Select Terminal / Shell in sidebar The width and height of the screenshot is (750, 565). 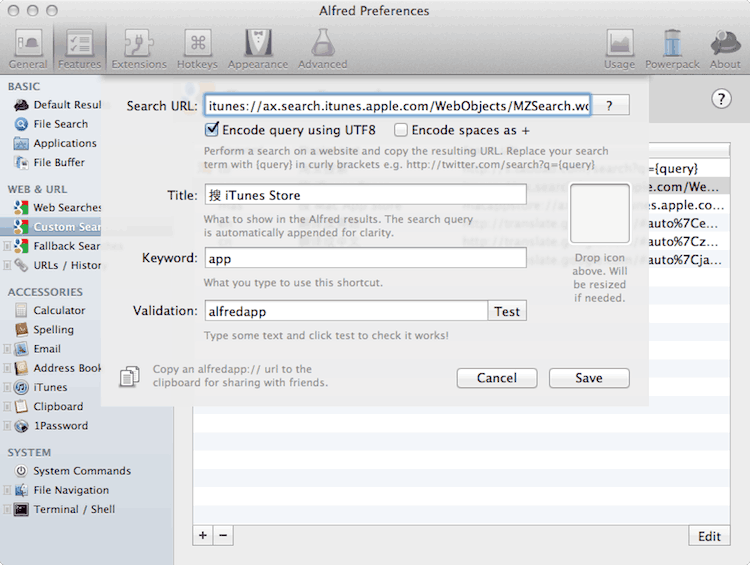coord(65,510)
